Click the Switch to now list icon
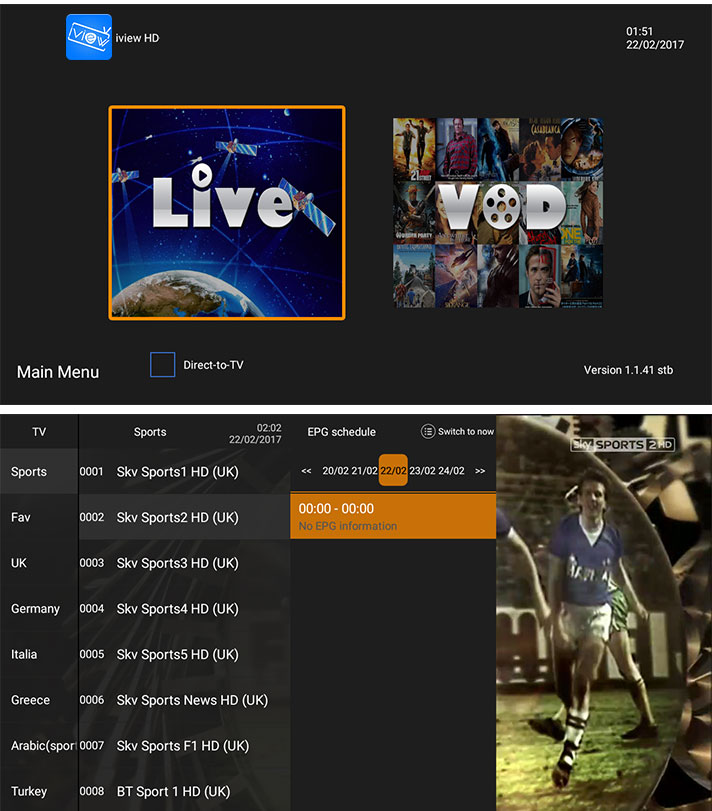Screen dimensions: 712x811 coord(428,431)
